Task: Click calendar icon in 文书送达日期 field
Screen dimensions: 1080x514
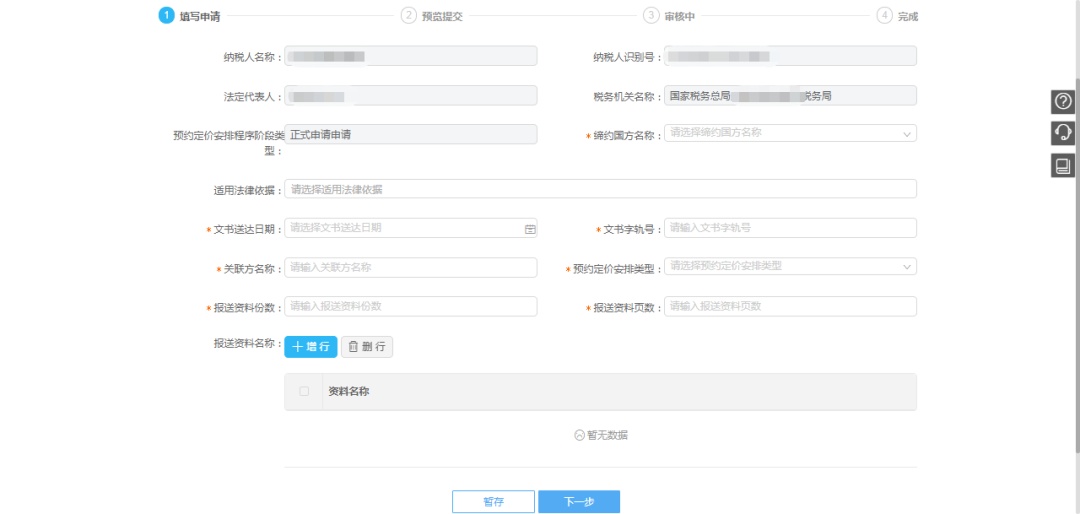Action: pos(530,229)
